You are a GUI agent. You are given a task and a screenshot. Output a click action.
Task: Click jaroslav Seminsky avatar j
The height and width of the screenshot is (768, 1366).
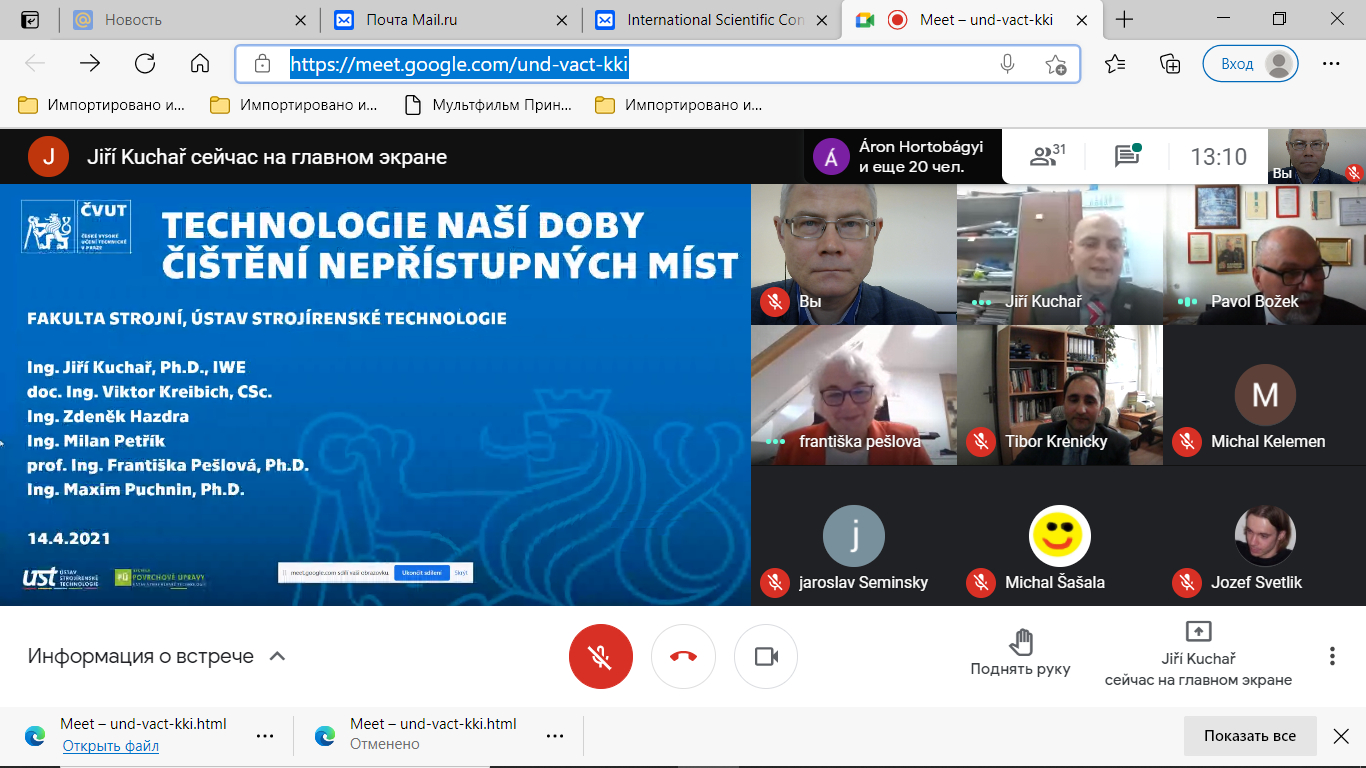pos(854,536)
